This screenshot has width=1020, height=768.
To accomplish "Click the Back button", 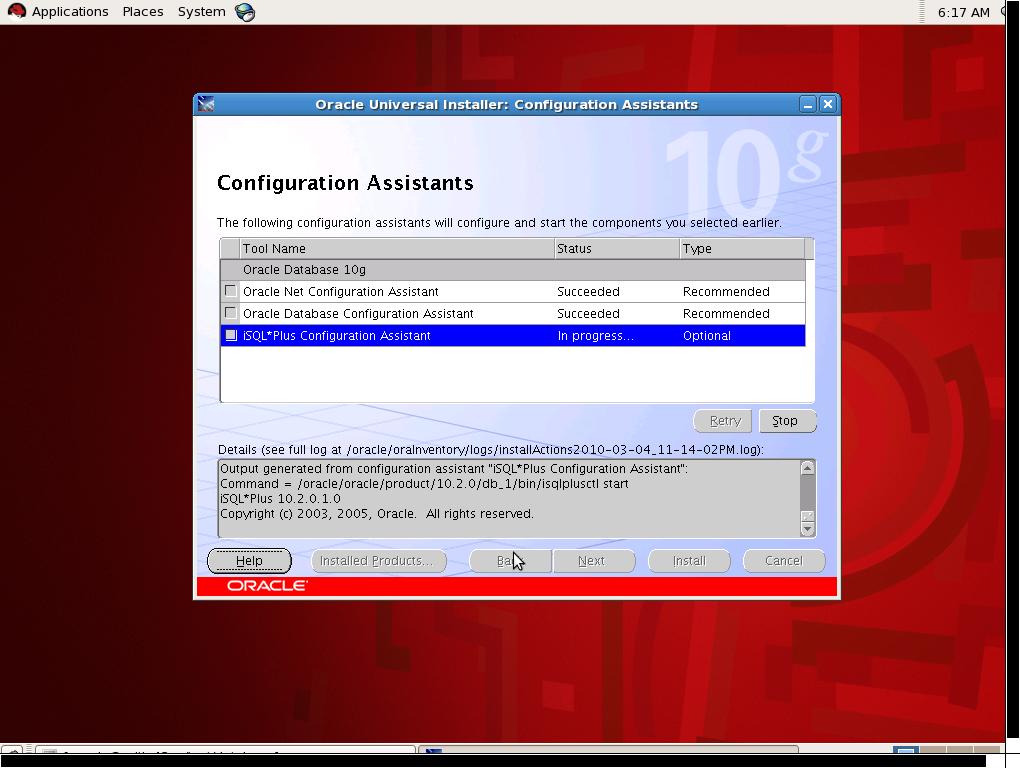I will click(510, 561).
